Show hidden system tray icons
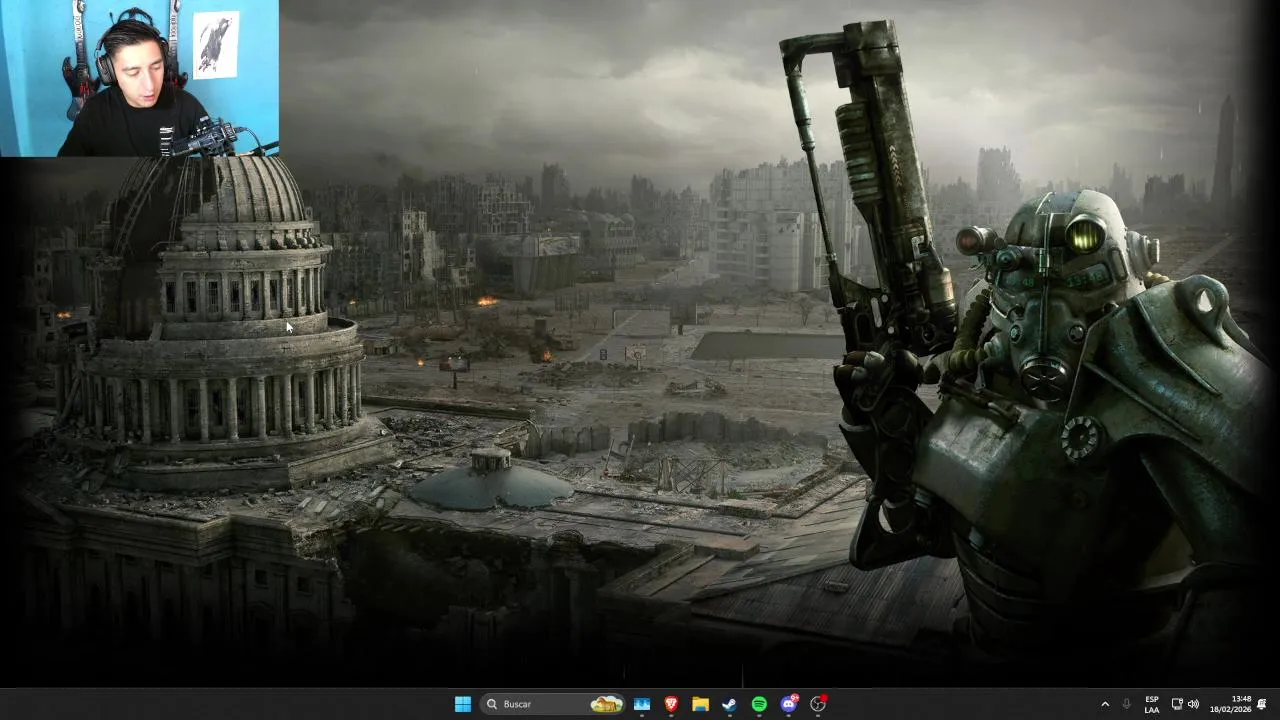 pyautogui.click(x=1105, y=704)
